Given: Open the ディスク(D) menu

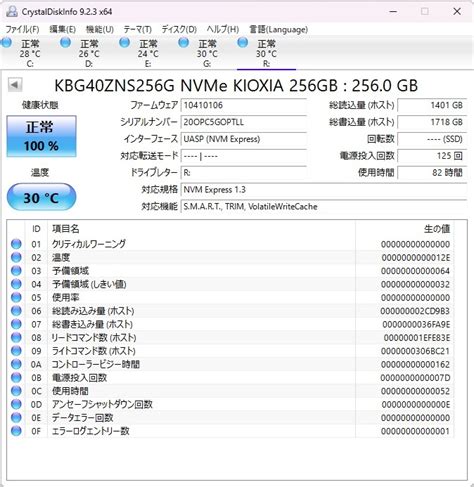Looking at the screenshot, I should click(179, 29).
